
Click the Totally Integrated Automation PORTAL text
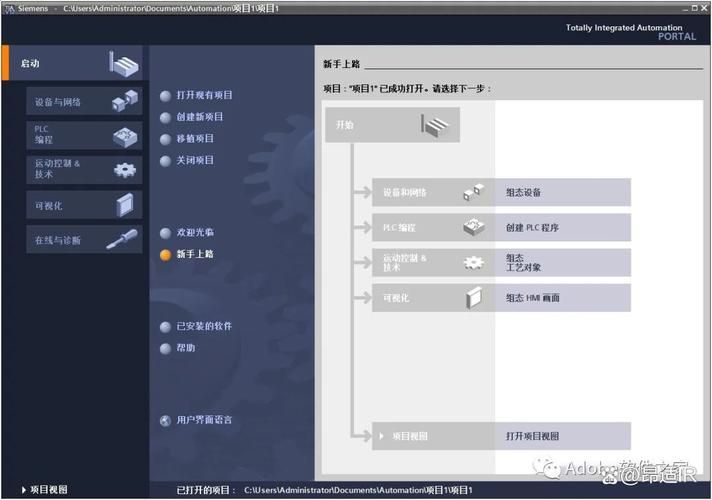pyautogui.click(x=630, y=32)
